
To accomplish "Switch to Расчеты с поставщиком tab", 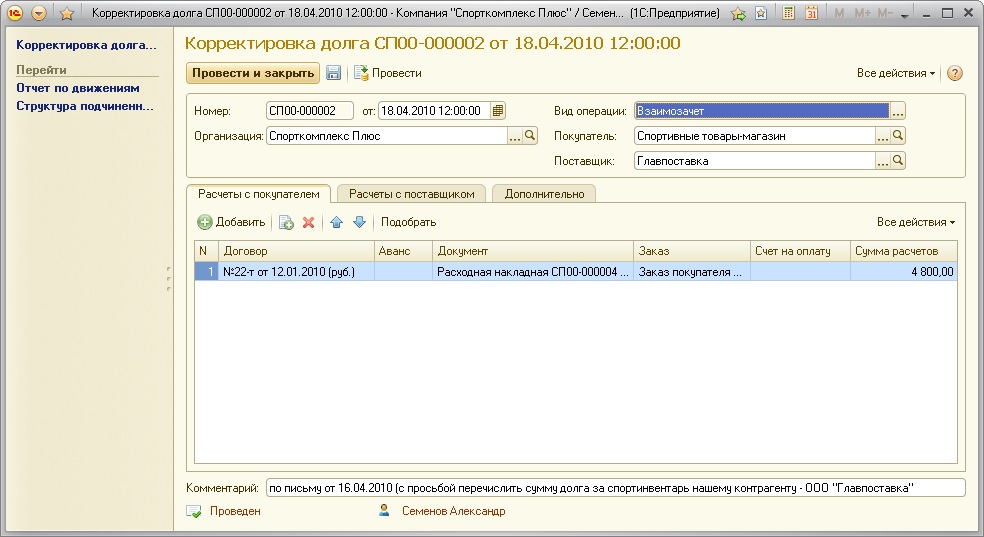I will (x=412, y=194).
